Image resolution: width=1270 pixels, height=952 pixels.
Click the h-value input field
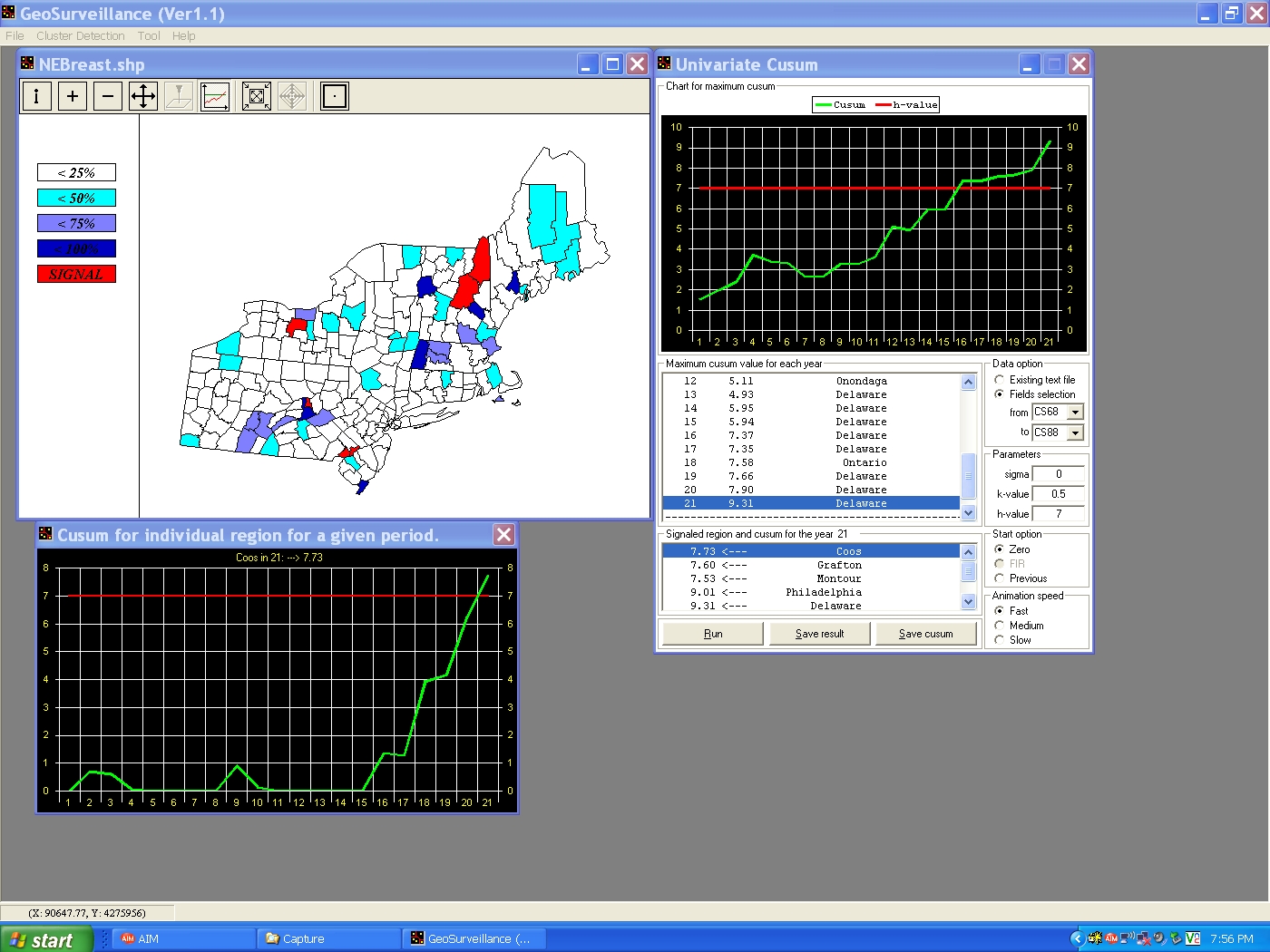tap(1058, 514)
